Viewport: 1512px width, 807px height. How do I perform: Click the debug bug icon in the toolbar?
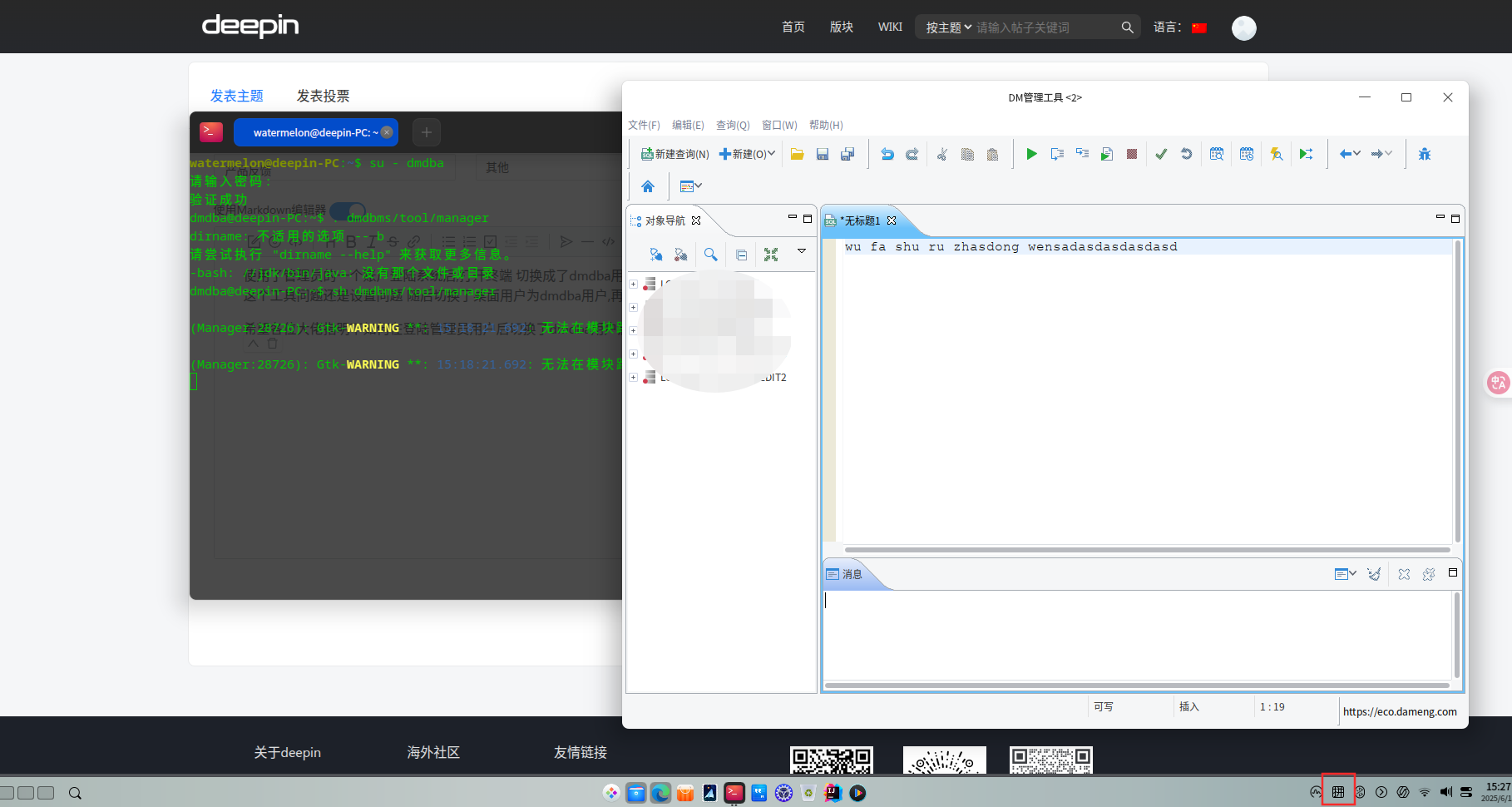coord(1425,154)
